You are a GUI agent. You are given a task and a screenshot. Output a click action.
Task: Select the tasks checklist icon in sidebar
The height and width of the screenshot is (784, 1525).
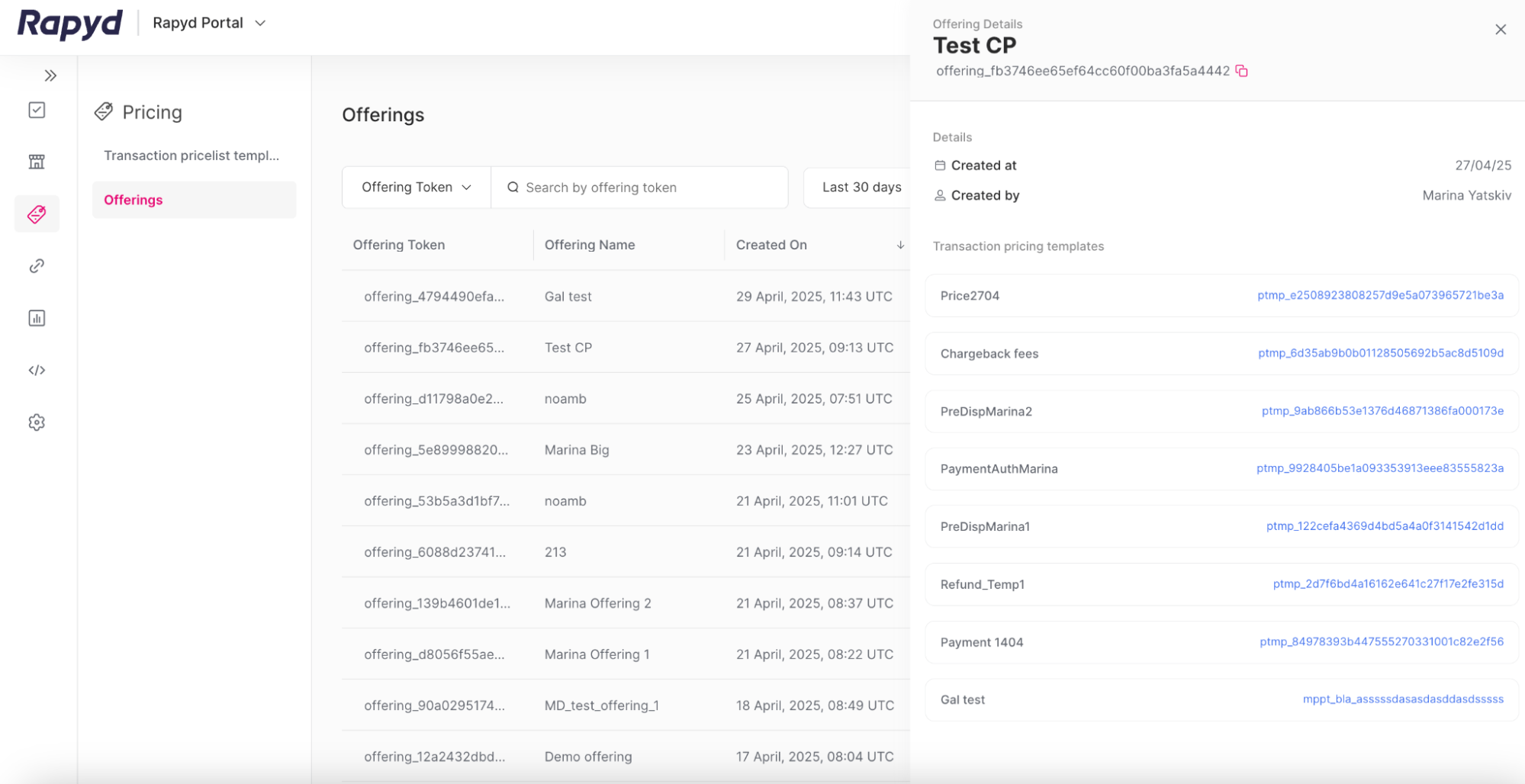pyautogui.click(x=36, y=110)
